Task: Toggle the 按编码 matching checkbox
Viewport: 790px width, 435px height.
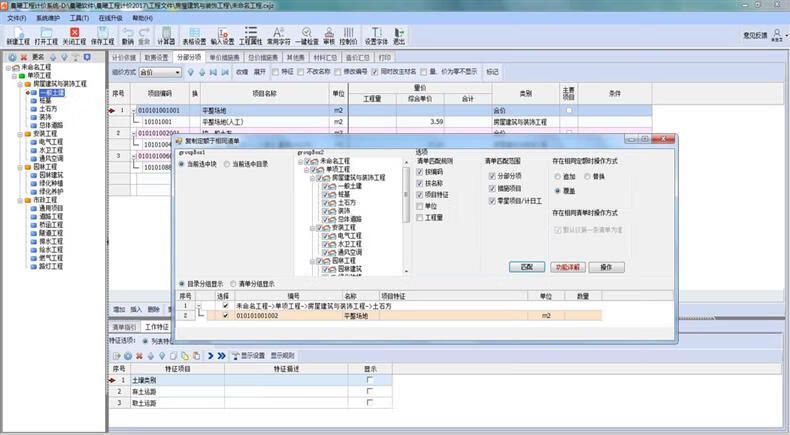Action: (420, 171)
